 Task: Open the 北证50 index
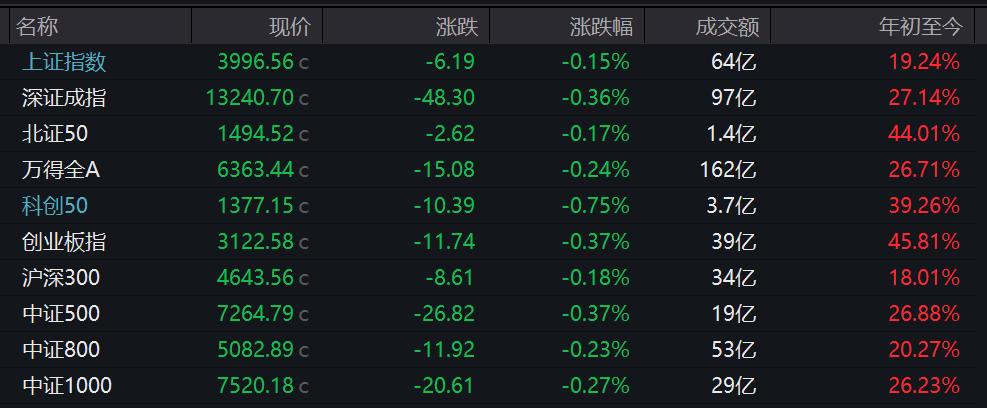pyautogui.click(x=60, y=134)
